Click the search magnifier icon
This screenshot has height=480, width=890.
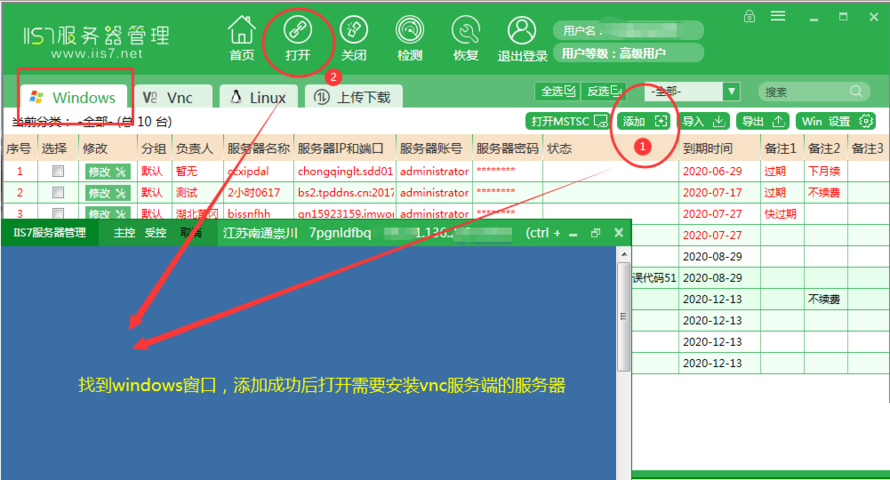[856, 91]
